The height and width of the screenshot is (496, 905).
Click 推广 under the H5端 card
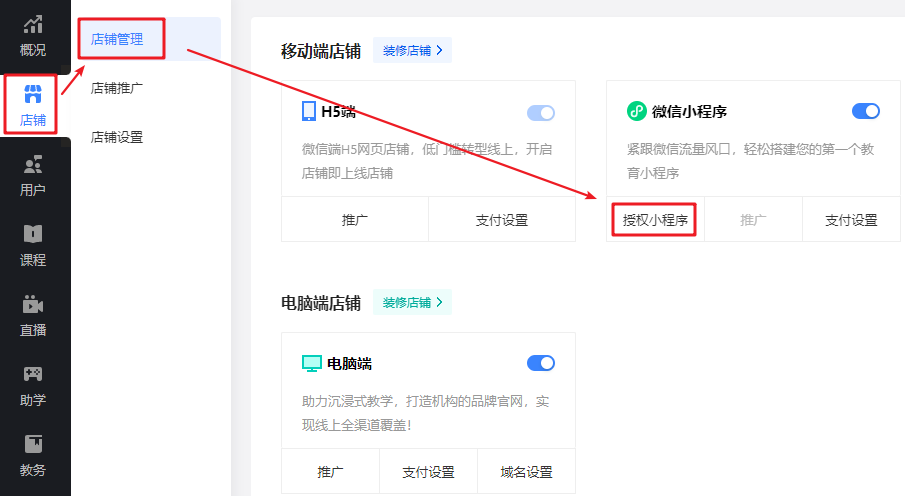355,219
